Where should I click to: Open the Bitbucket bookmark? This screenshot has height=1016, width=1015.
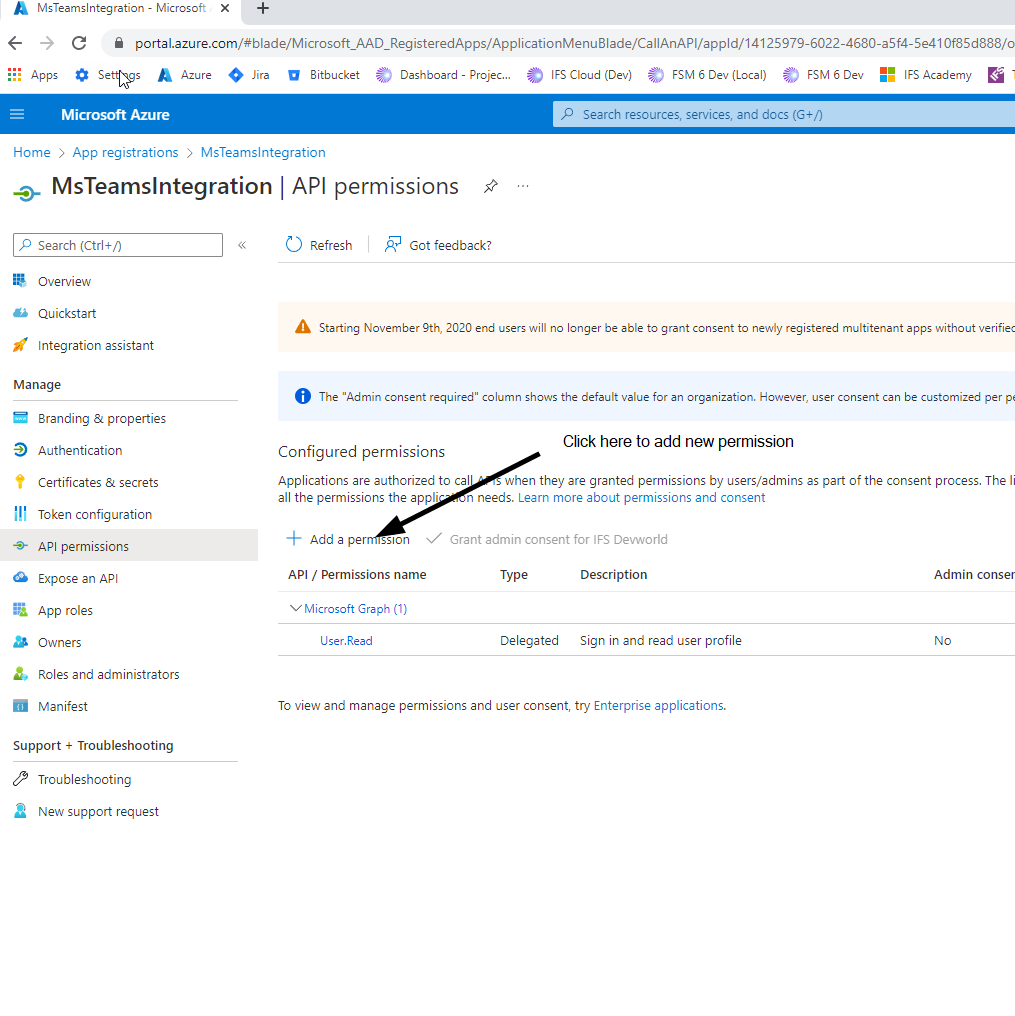pyautogui.click(x=323, y=74)
